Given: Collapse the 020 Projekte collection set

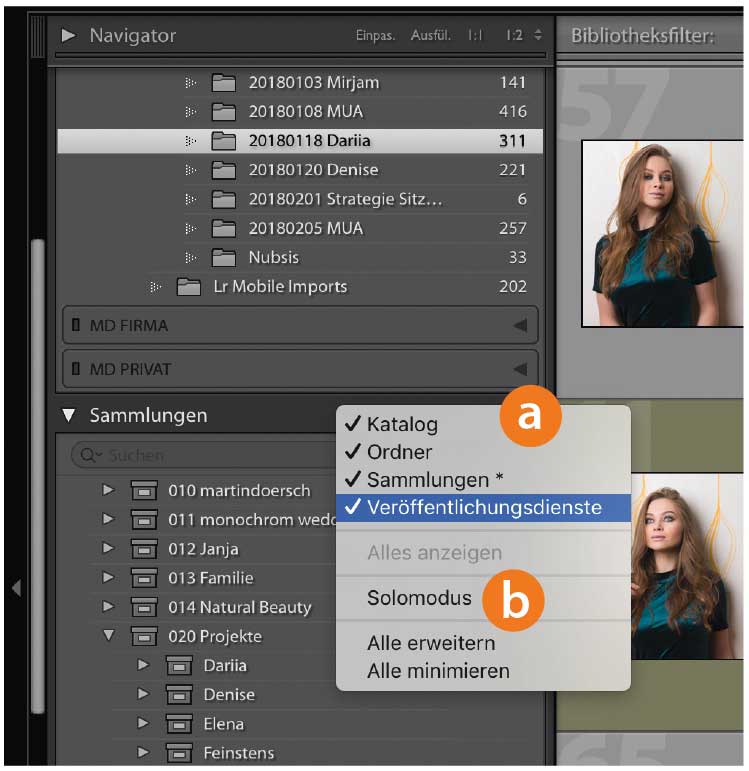Looking at the screenshot, I should [x=109, y=635].
